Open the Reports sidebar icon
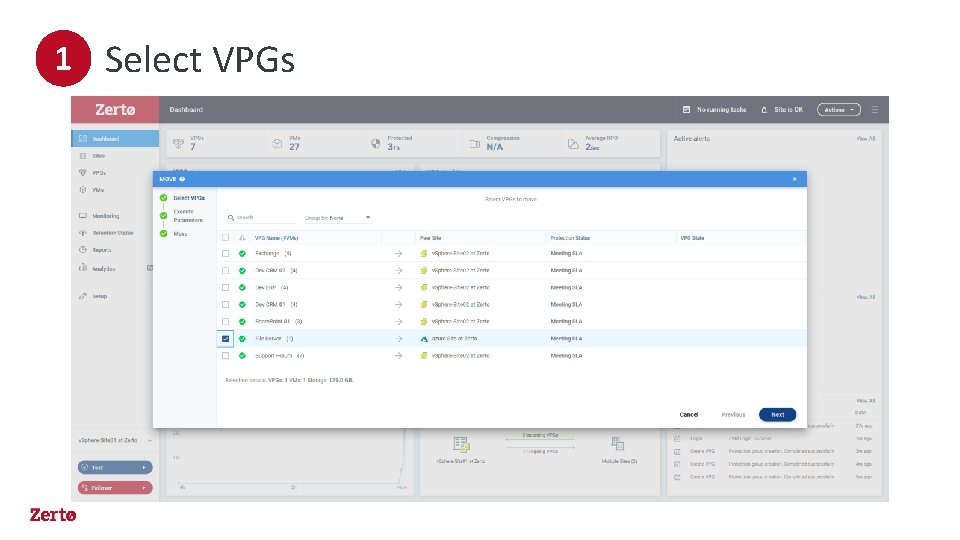This screenshot has width=960, height=540. (83, 250)
